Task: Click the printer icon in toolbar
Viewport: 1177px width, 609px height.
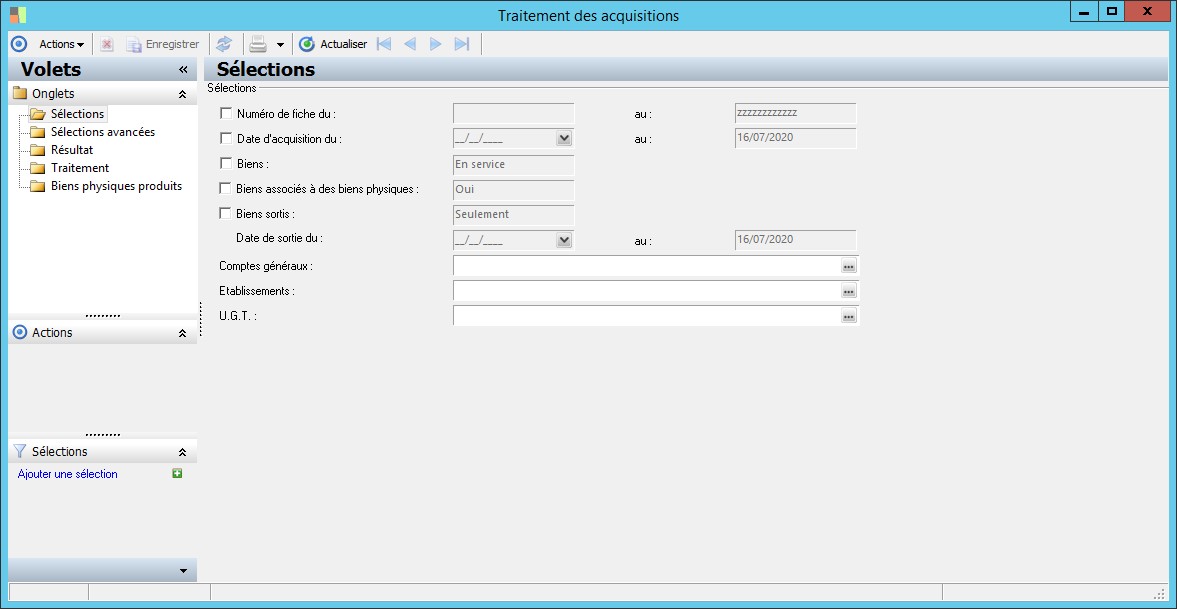Action: (x=258, y=44)
